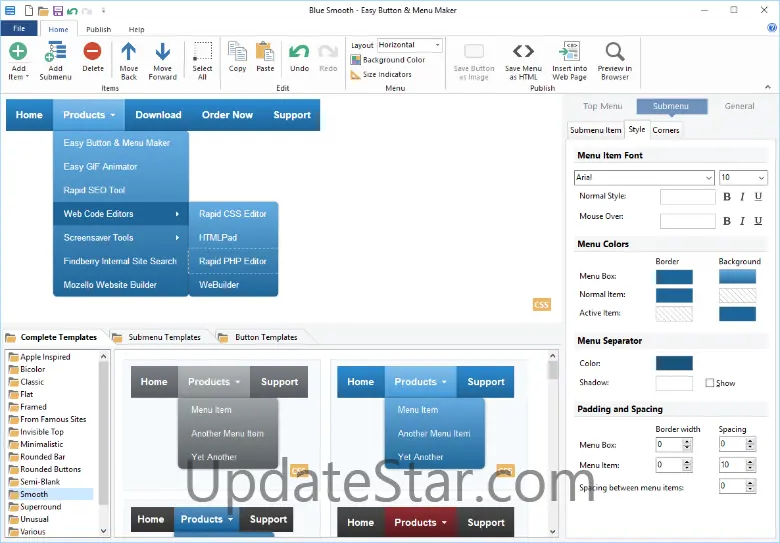Click Save Button as Image

pyautogui.click(x=474, y=61)
